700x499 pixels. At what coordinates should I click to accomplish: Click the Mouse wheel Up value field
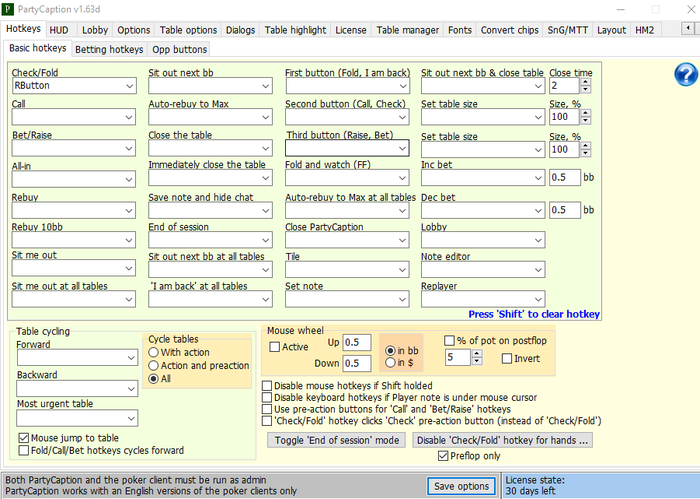tap(357, 342)
